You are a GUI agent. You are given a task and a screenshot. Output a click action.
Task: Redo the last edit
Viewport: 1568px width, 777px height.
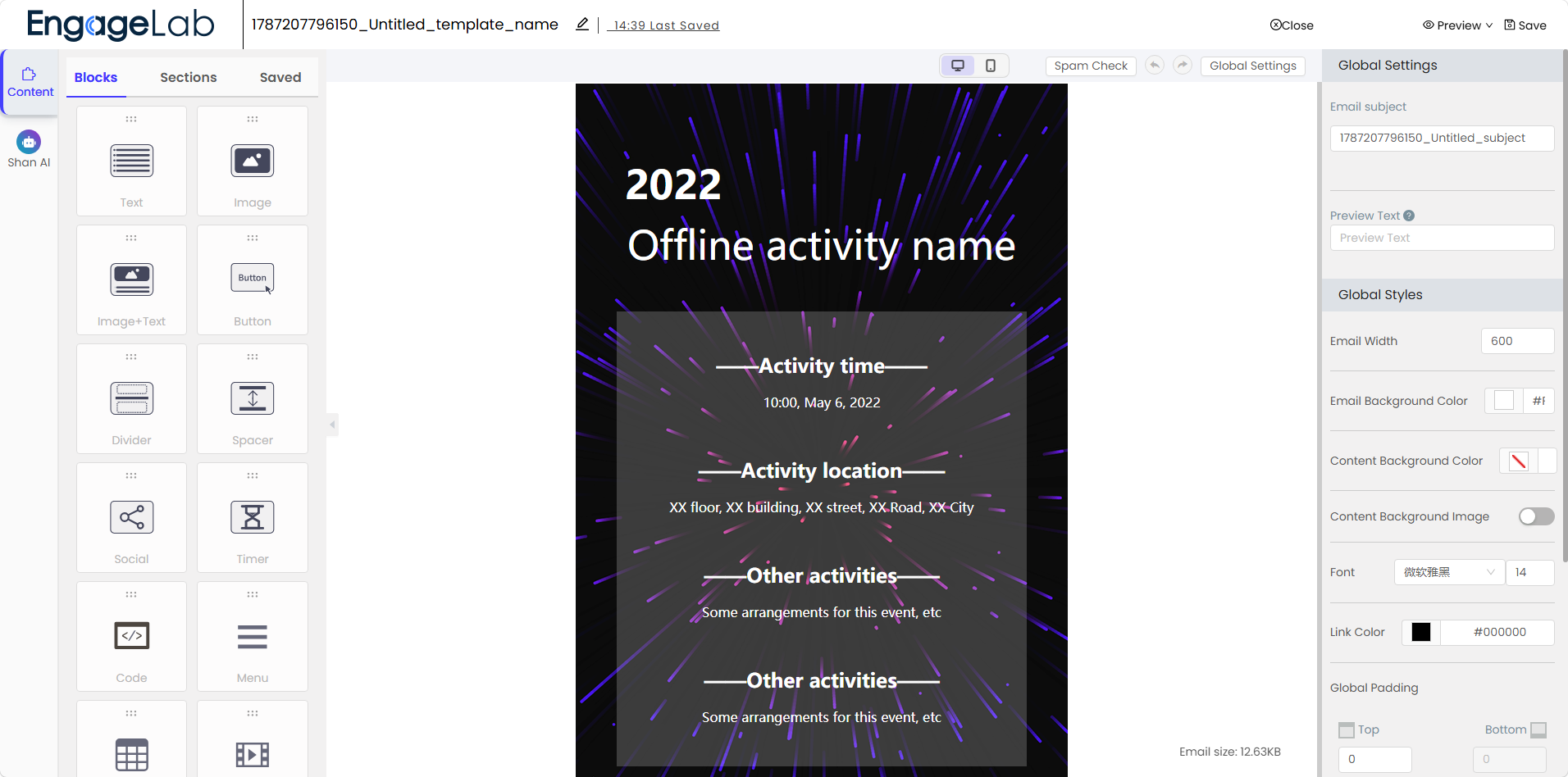tap(1183, 65)
